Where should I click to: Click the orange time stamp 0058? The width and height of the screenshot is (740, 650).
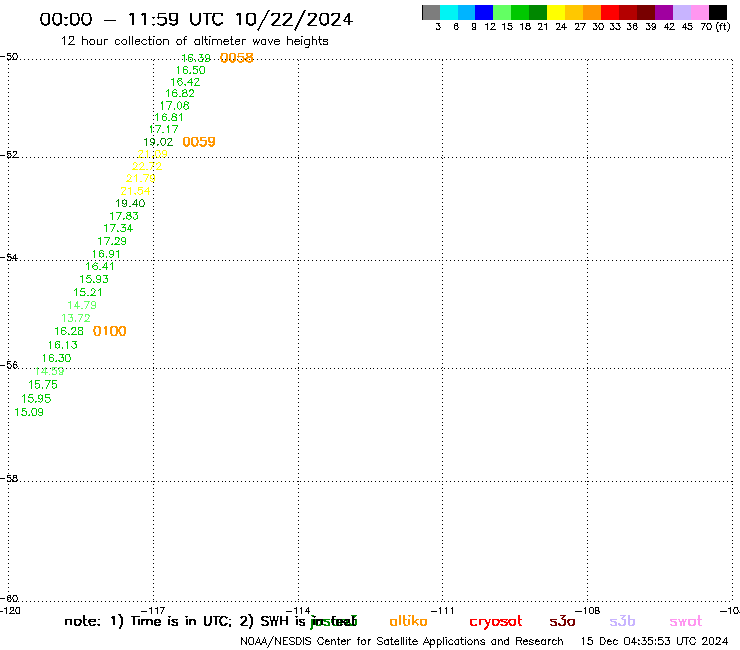pos(237,58)
